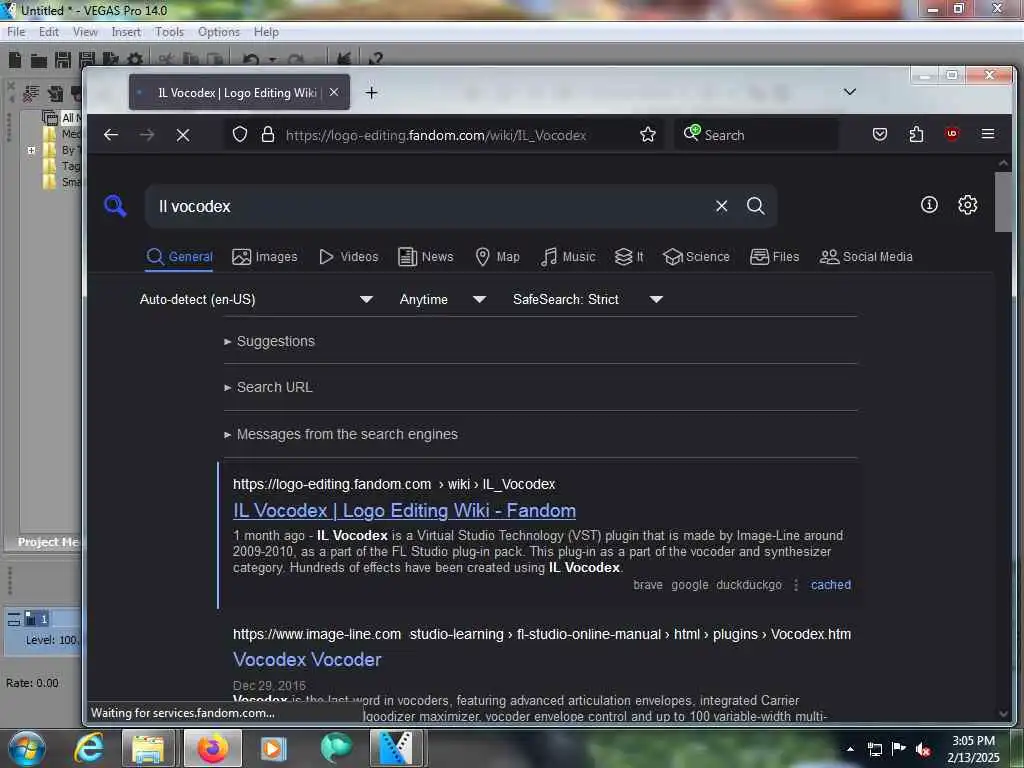Open the VEGAS Pro Options menu
The height and width of the screenshot is (768, 1024).
219,32
